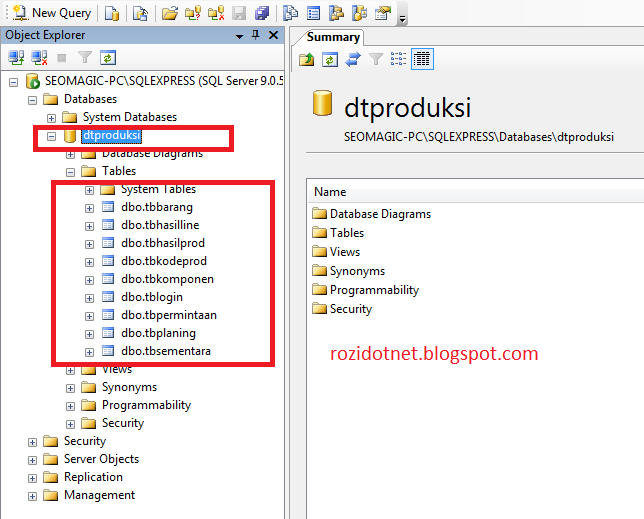Select Views in the Summary list
644x519 pixels.
point(345,252)
